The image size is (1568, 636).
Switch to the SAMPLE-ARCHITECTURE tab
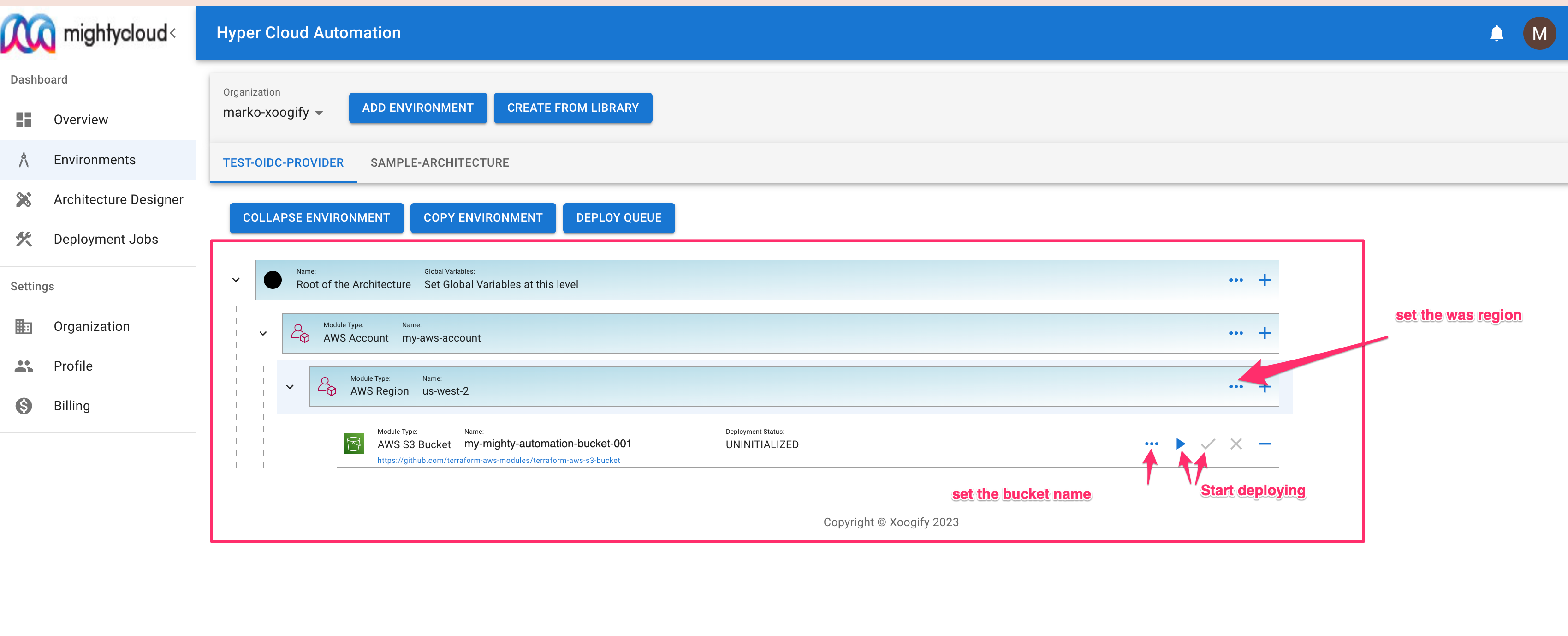pos(440,162)
